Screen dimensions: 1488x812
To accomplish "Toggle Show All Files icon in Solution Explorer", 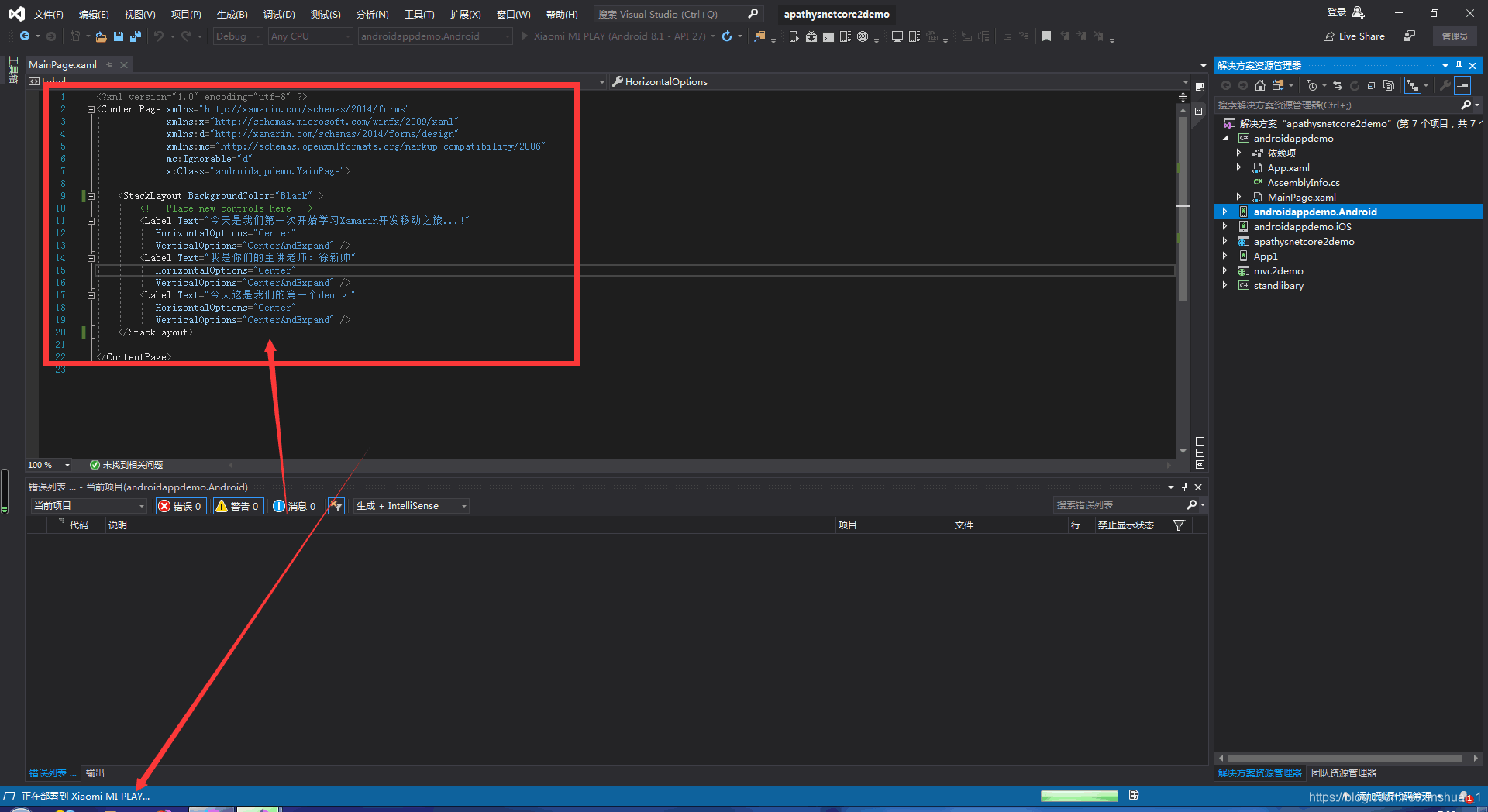I will (1389, 85).
